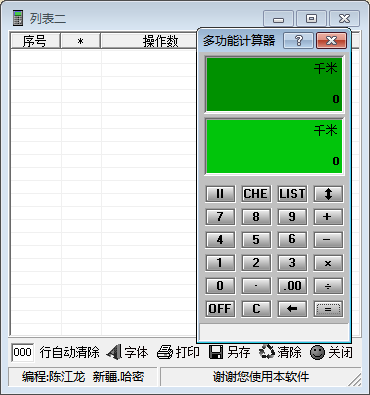Click the pause (II) calculator key
Image resolution: width=370 pixels, height=395 pixels.
click(x=220, y=194)
